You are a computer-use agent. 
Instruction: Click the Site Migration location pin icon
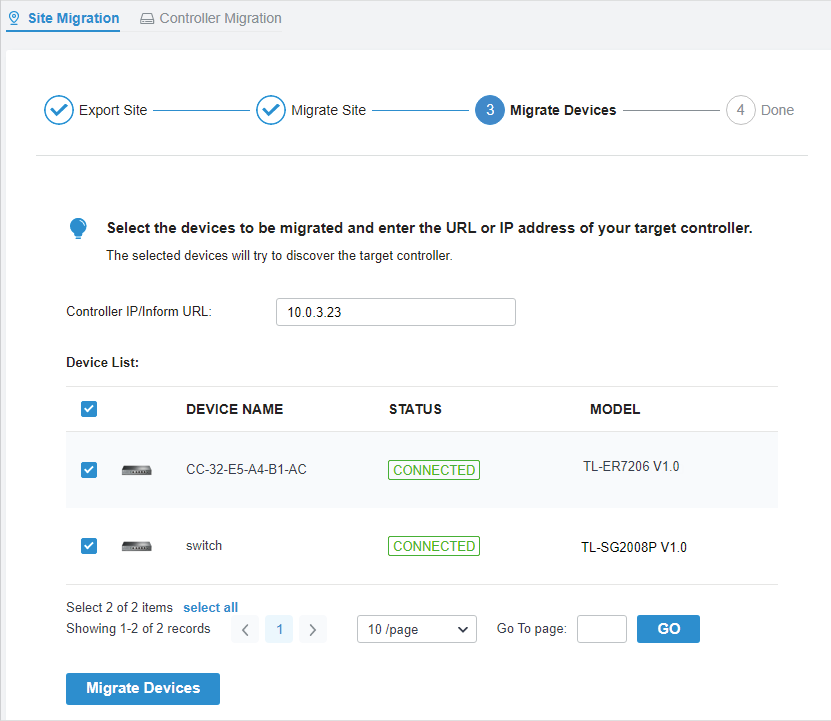[x=14, y=18]
